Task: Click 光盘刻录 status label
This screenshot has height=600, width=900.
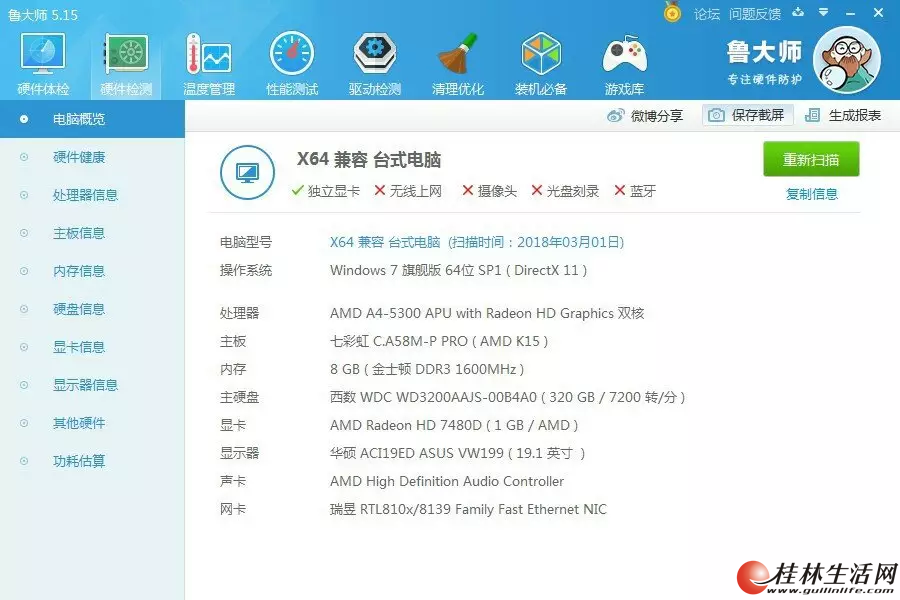Action: pyautogui.click(x=565, y=191)
